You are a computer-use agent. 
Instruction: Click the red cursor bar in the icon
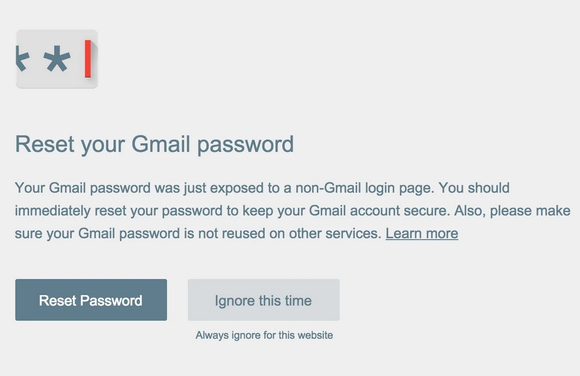[x=88, y=59]
